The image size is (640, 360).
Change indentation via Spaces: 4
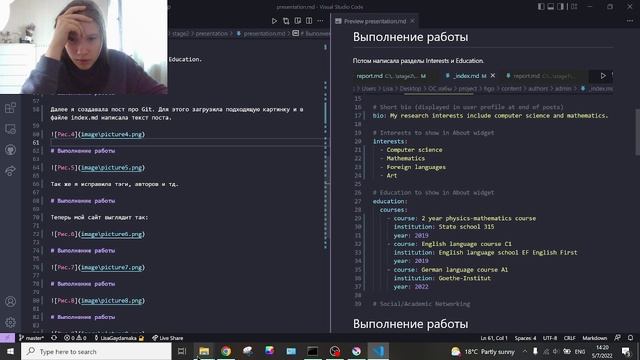coord(525,338)
